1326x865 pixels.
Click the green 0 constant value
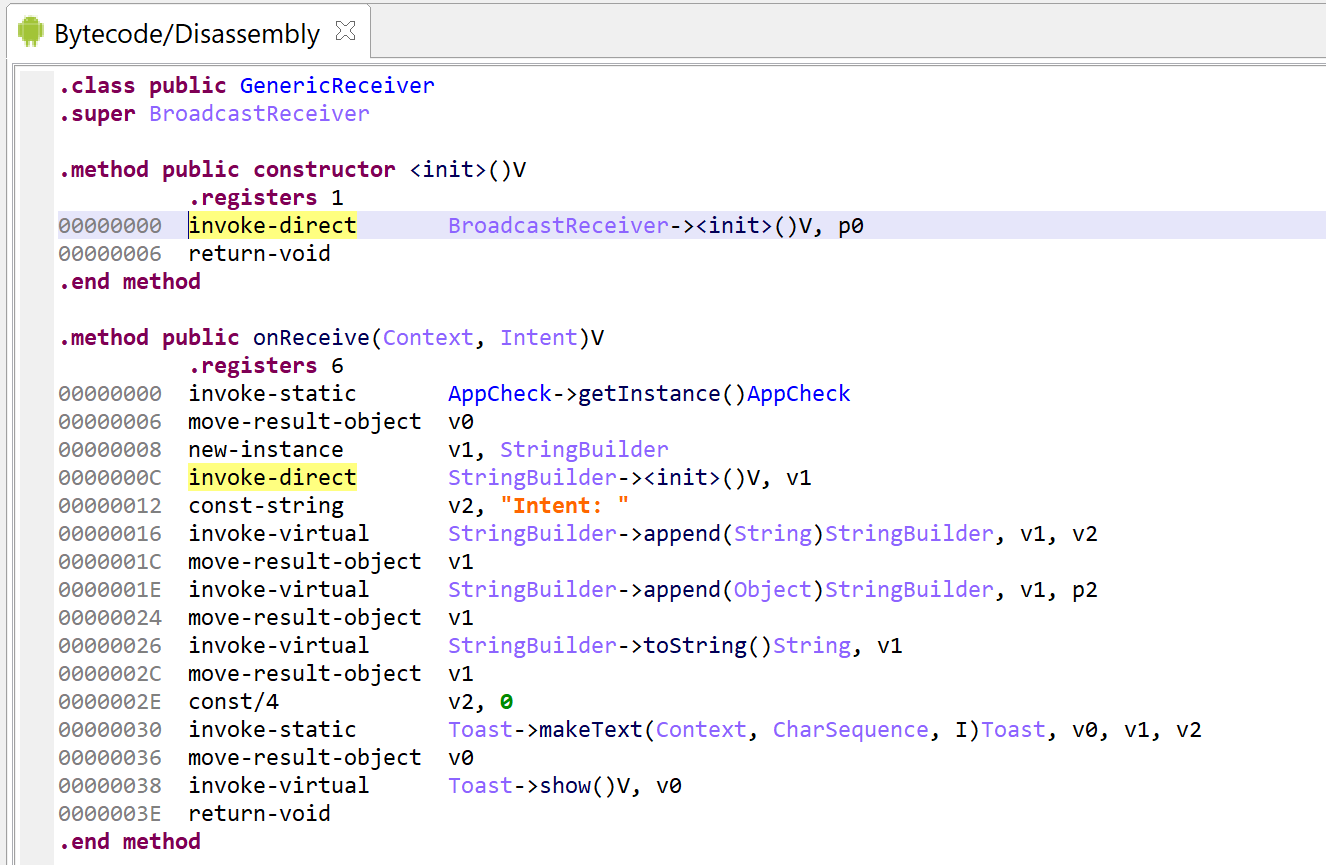click(x=507, y=702)
